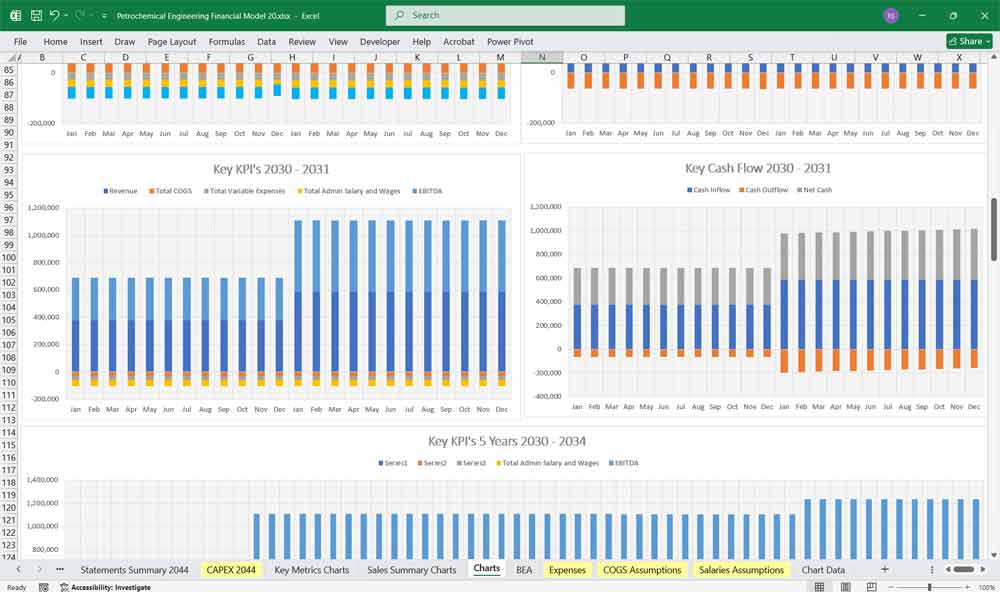Viewport: 1000px width, 592px height.
Task: Open the Share dropdown arrow
Action: [987, 41]
